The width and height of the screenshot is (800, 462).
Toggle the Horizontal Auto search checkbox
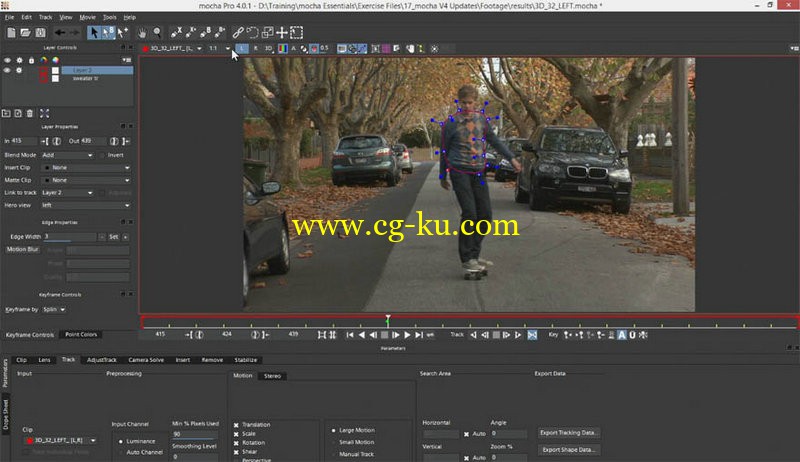click(466, 434)
